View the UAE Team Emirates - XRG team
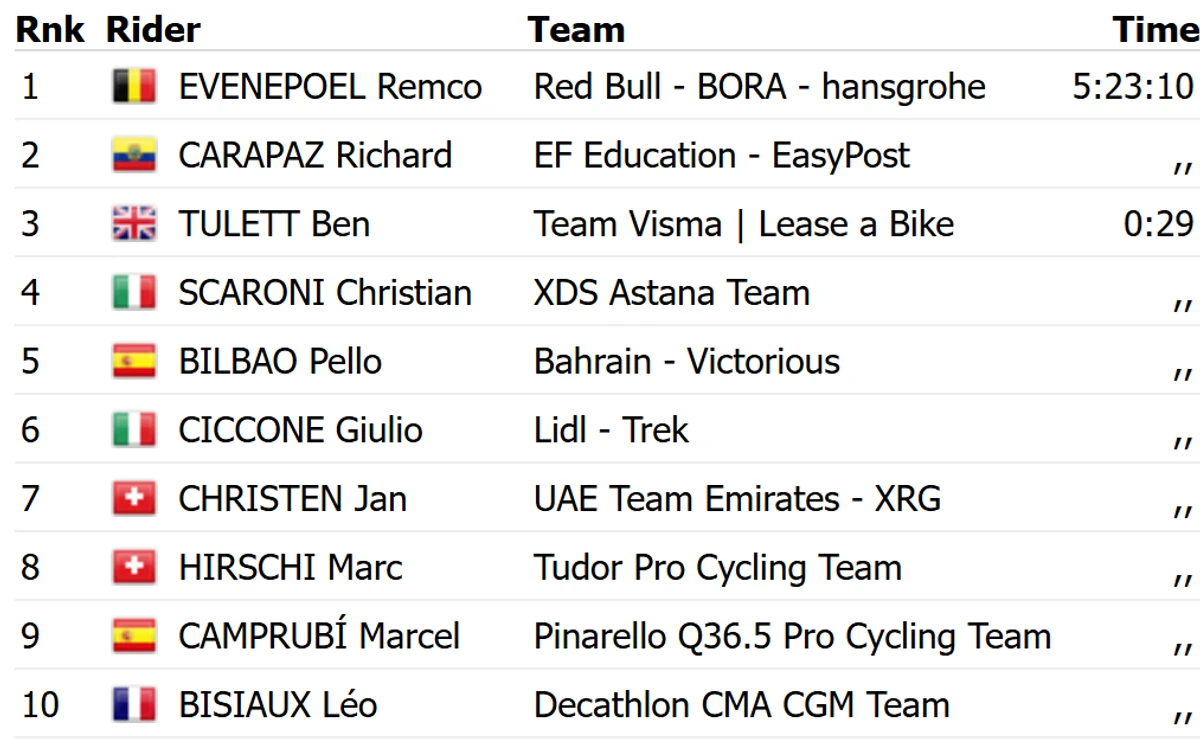 pos(737,498)
